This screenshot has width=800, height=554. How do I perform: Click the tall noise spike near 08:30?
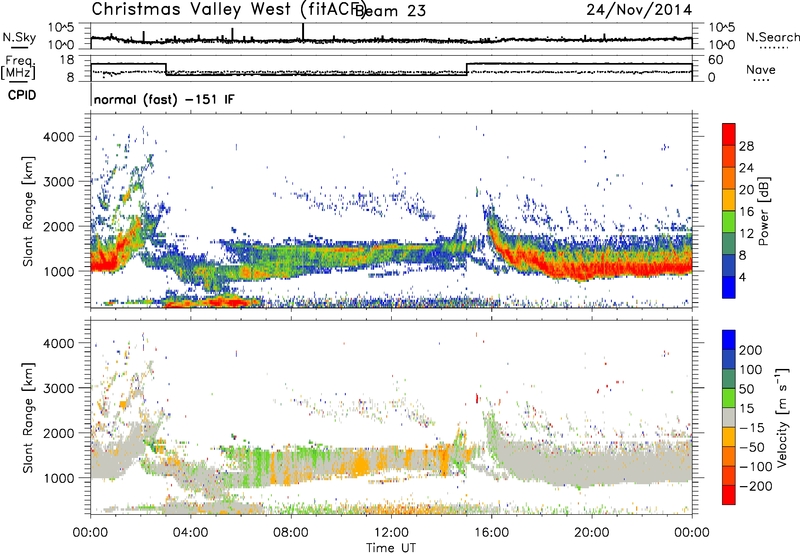coord(303,32)
